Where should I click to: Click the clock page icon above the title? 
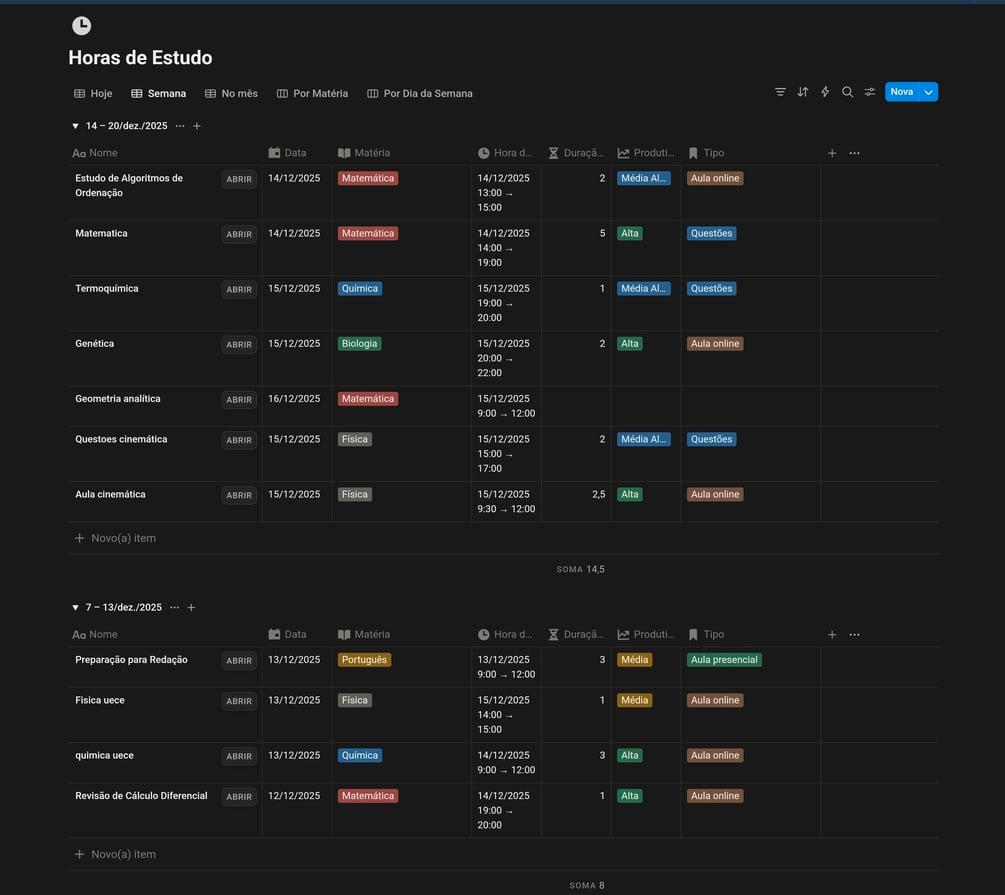pos(81,26)
